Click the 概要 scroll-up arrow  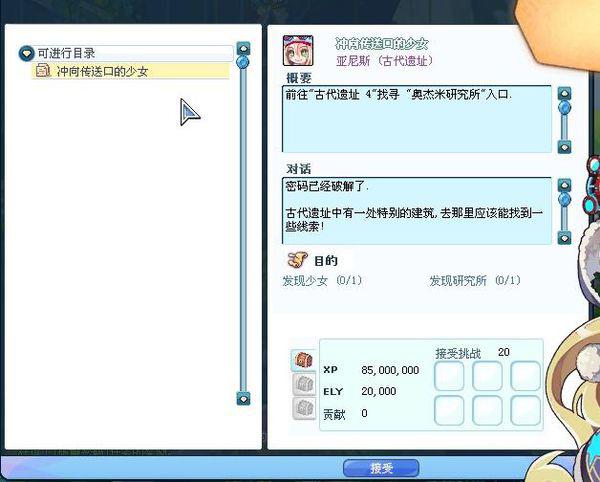coord(564,93)
